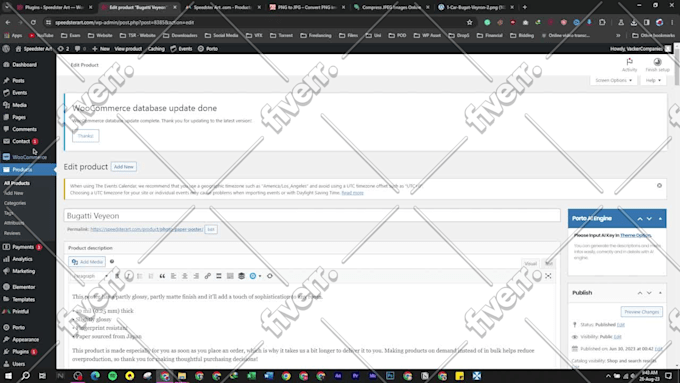The width and height of the screenshot is (680, 383).
Task: Click Edit link next to Status: Published
Action: click(621, 324)
